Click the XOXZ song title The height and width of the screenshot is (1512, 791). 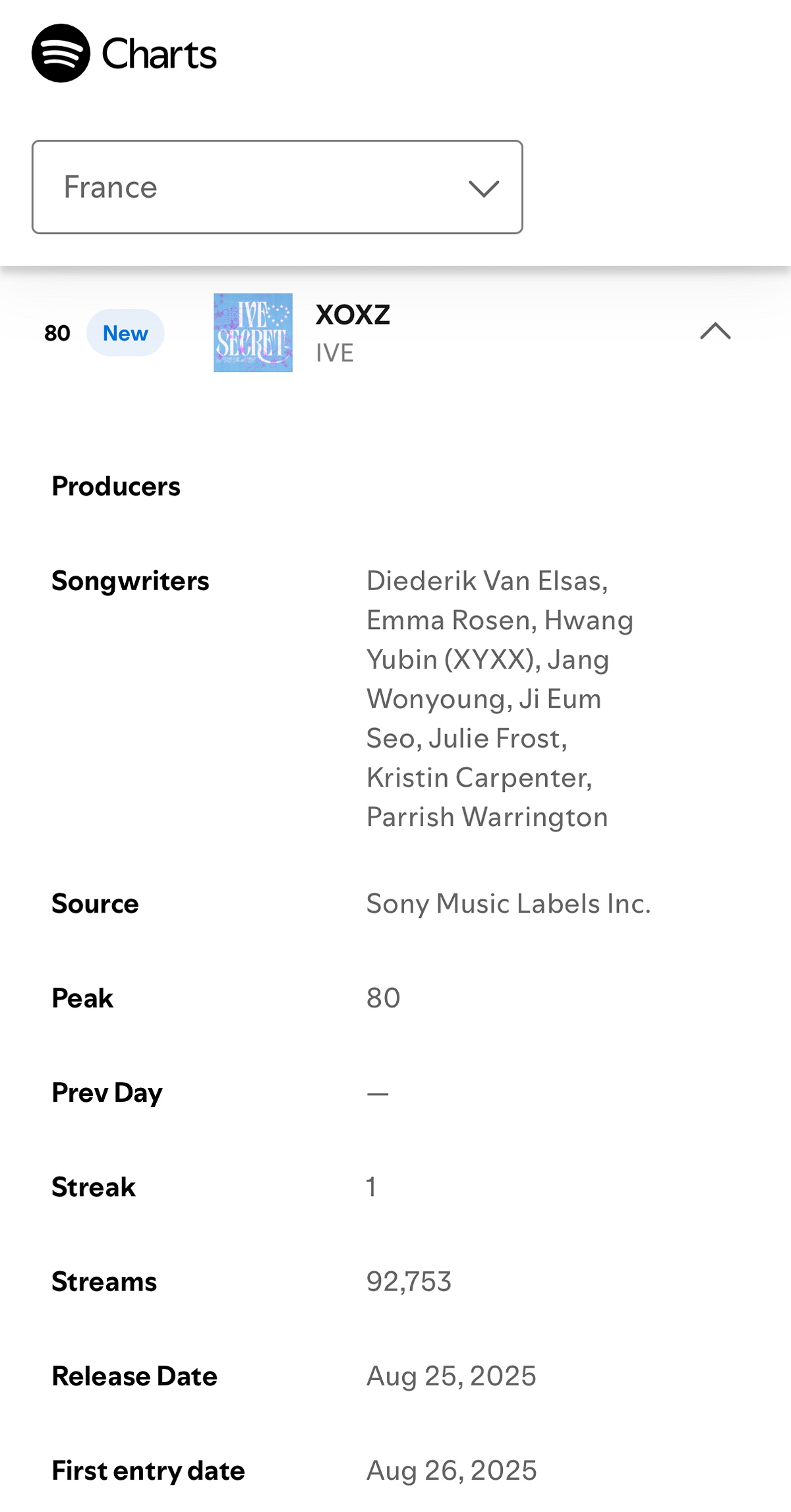click(353, 315)
